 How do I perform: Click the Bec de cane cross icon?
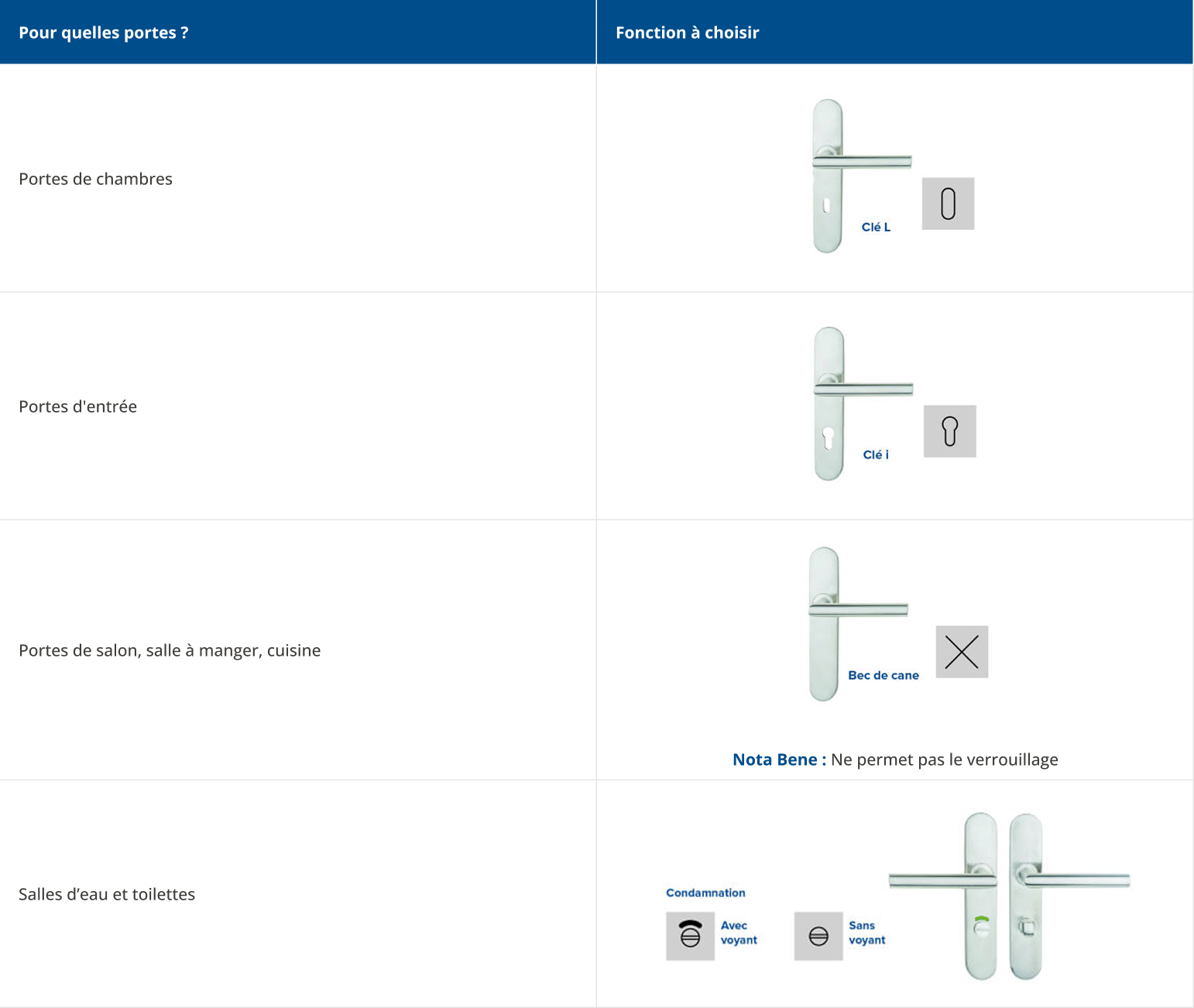coord(962,652)
